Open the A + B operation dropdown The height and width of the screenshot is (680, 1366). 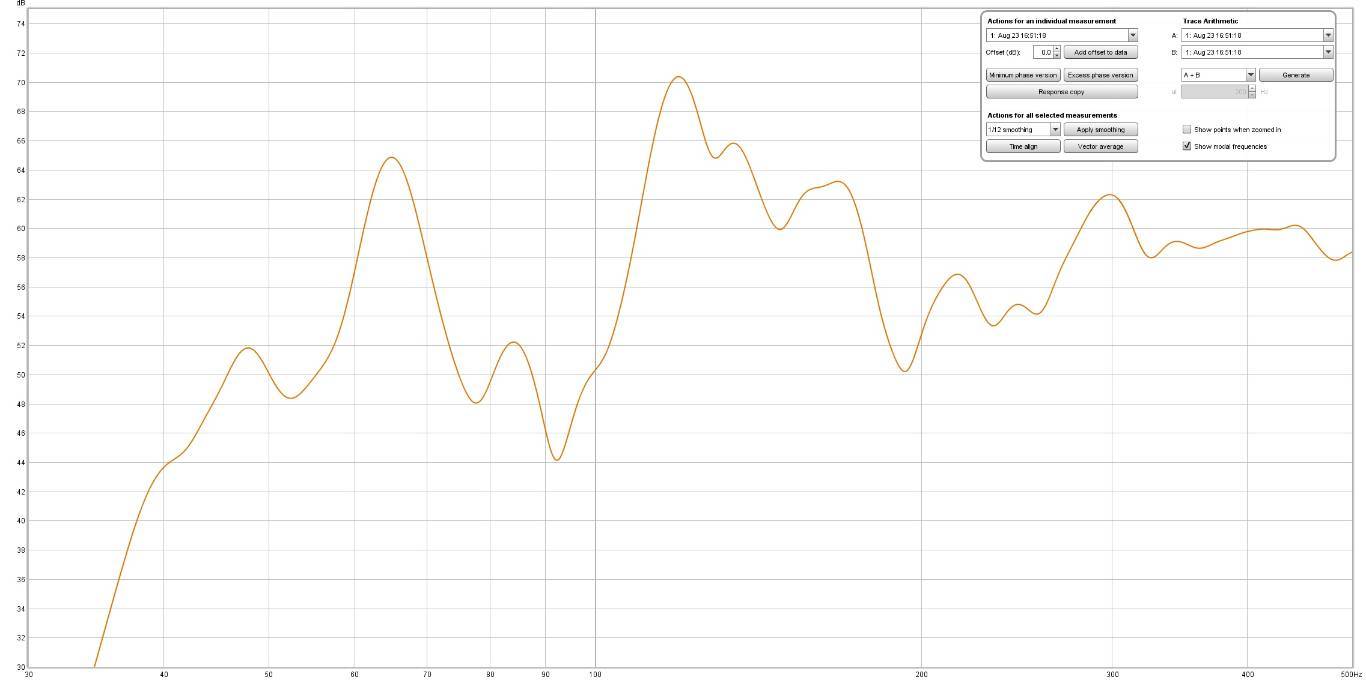[1218, 75]
